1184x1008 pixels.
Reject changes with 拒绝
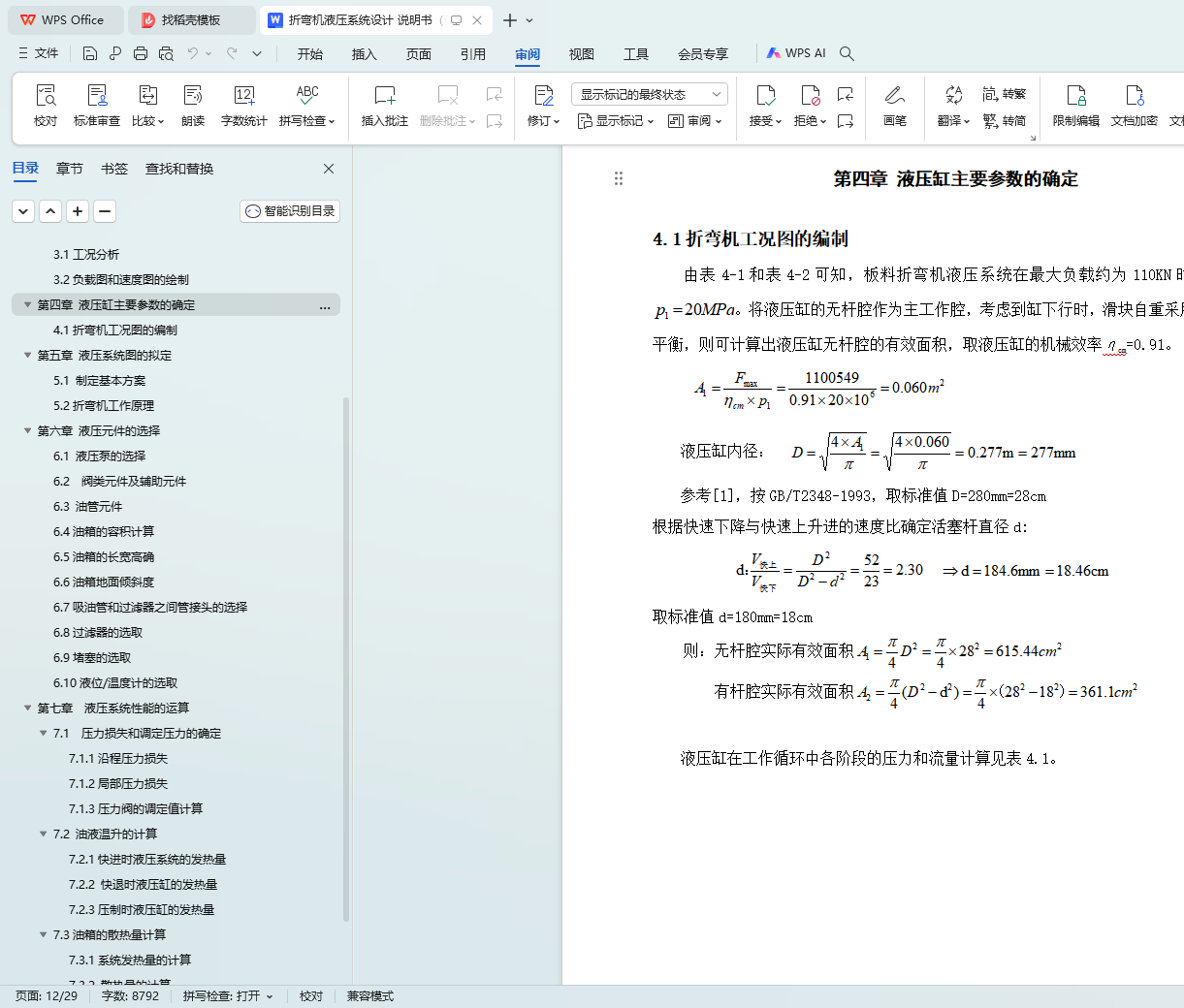[x=810, y=106]
